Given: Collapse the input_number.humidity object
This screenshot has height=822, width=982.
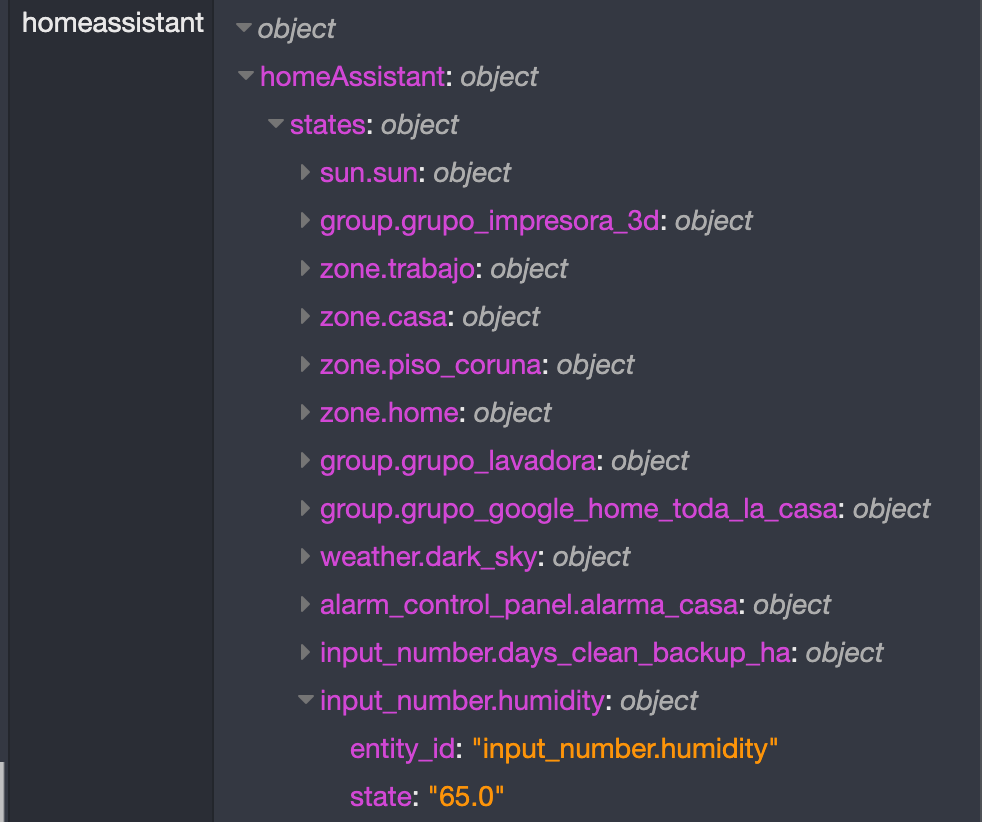Looking at the screenshot, I should tap(305, 700).
